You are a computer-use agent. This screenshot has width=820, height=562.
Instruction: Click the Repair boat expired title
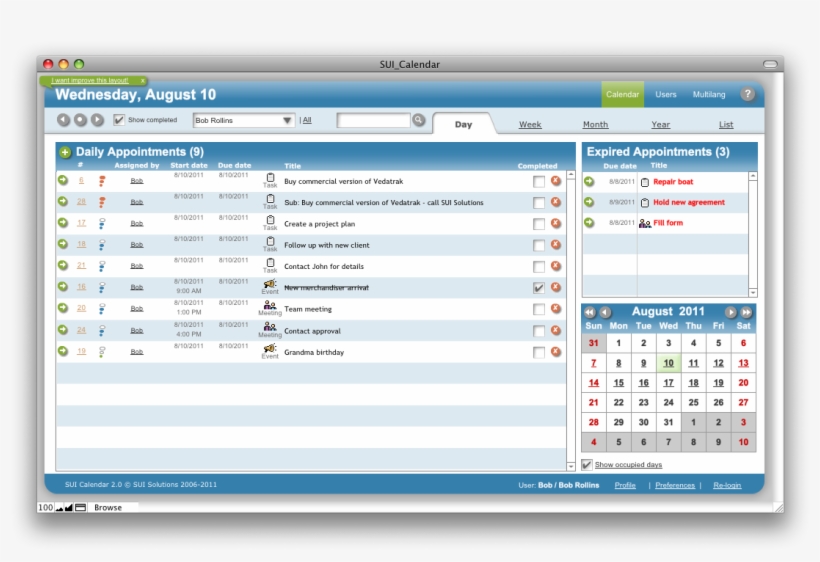(x=673, y=182)
